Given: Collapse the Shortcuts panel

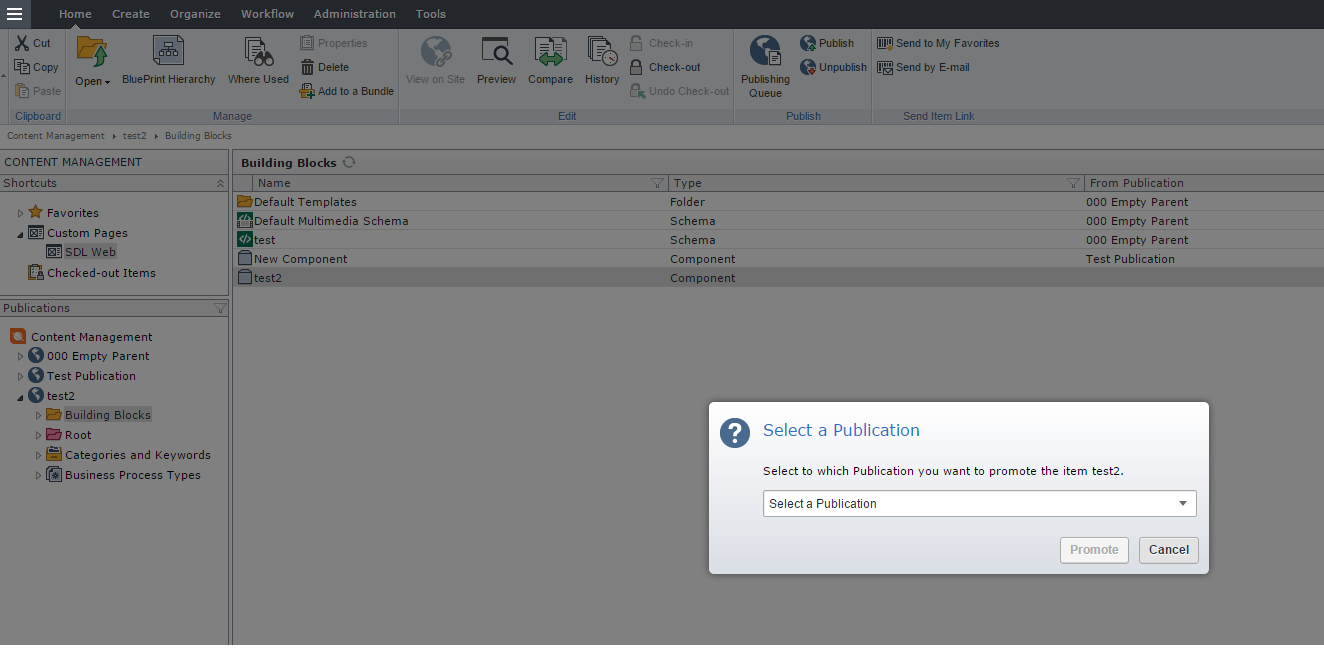Looking at the screenshot, I should pos(220,184).
